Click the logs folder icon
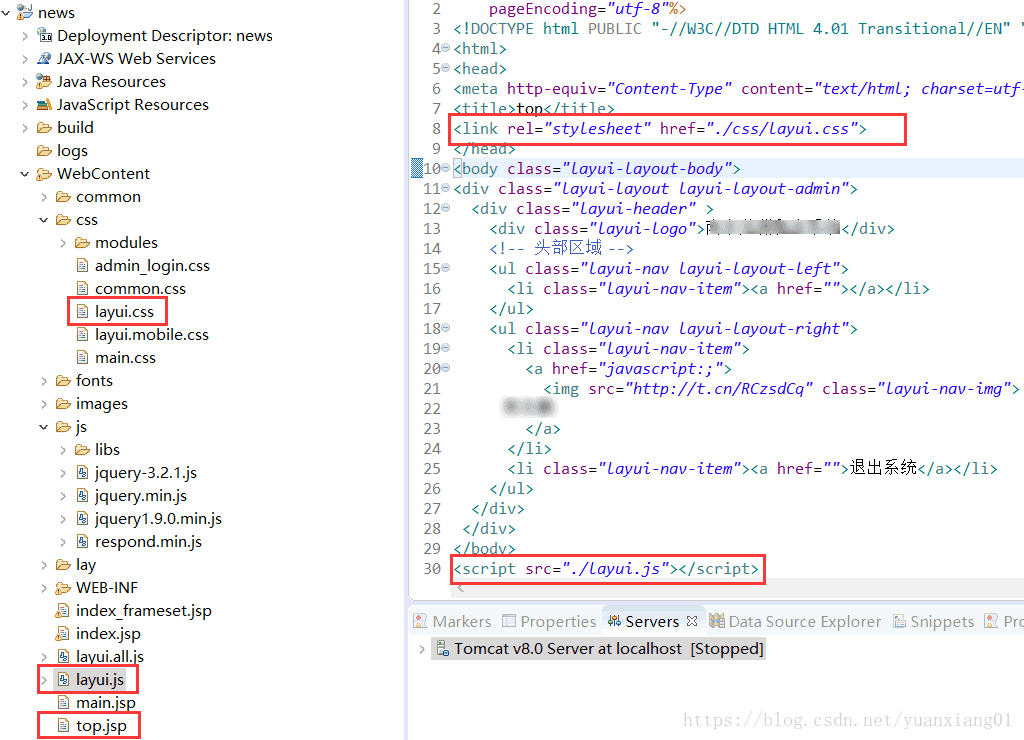 (44, 151)
